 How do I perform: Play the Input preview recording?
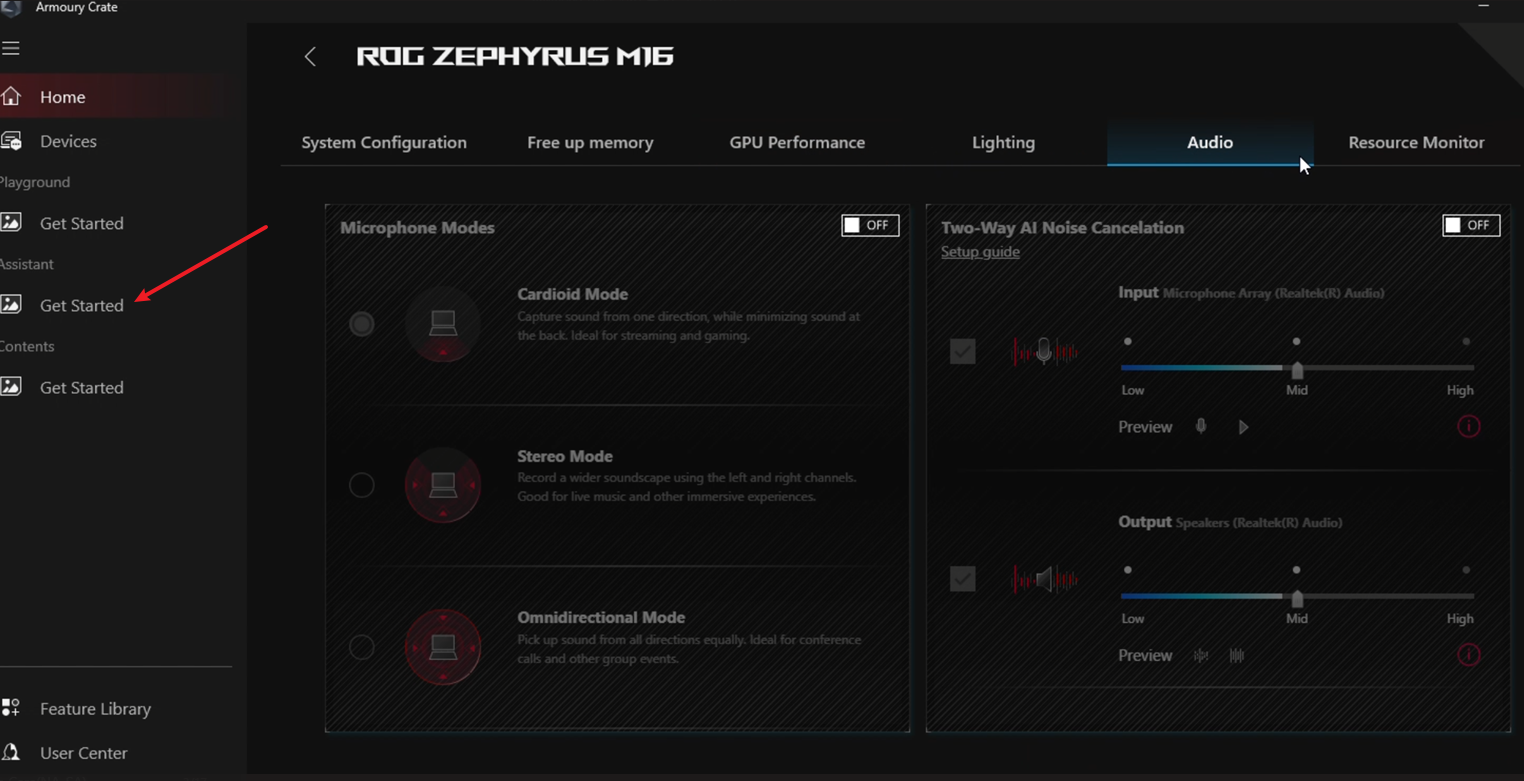(x=1243, y=427)
